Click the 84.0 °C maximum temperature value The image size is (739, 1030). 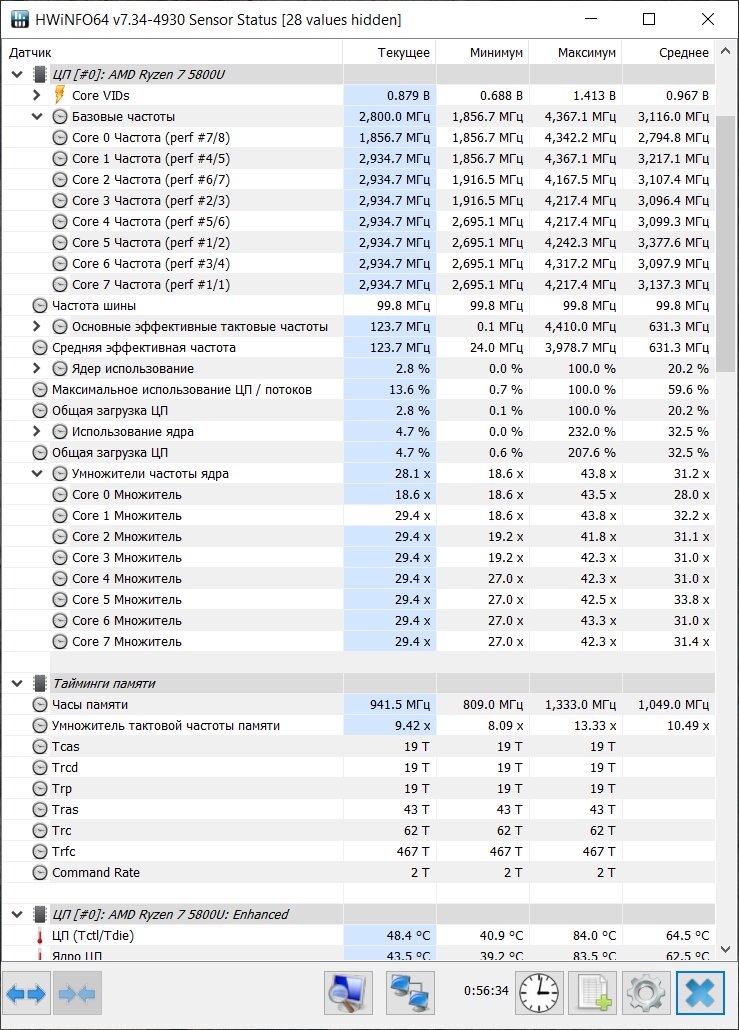pos(594,935)
